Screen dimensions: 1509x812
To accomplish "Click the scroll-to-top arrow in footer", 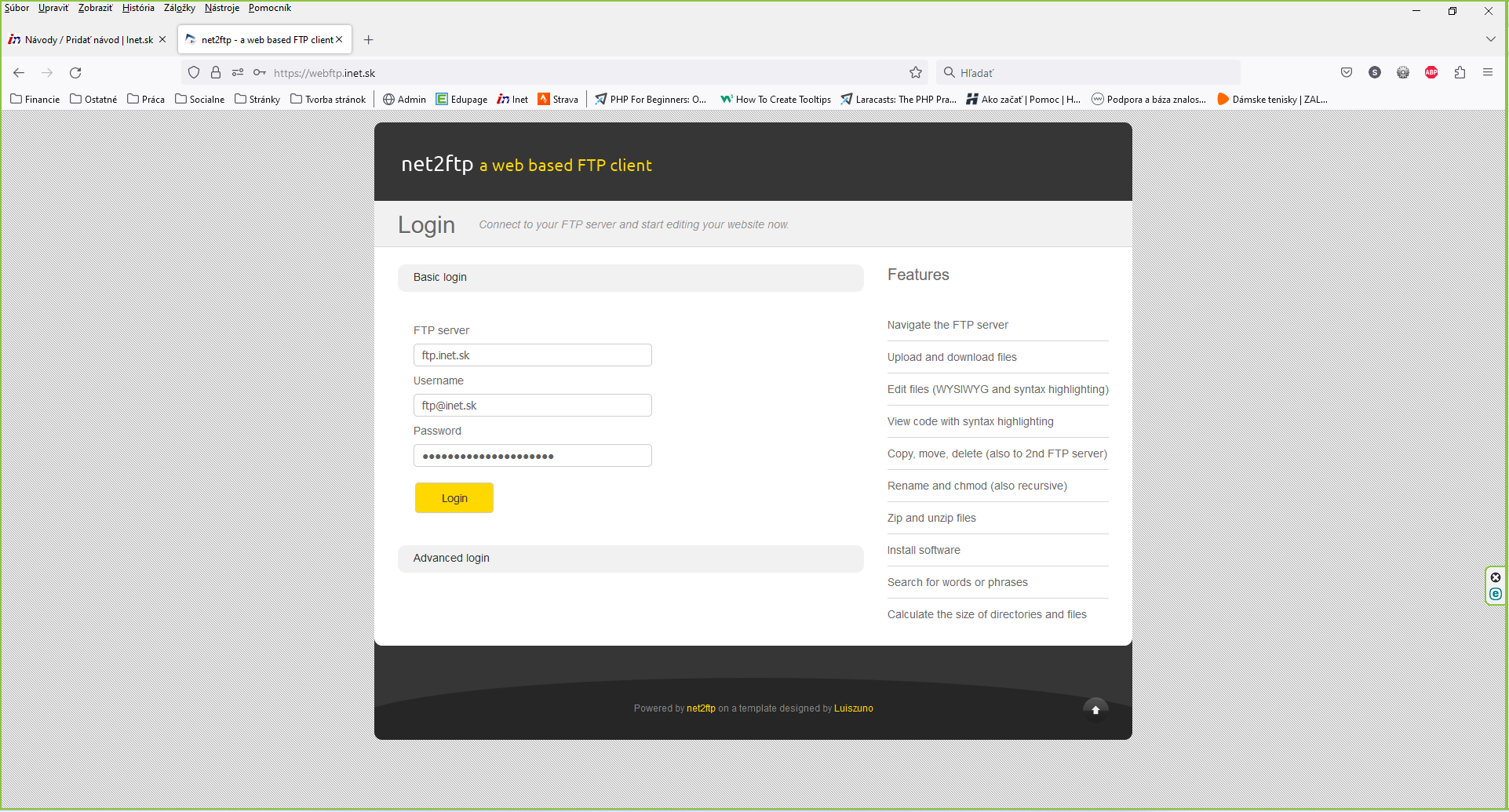I will coord(1095,710).
